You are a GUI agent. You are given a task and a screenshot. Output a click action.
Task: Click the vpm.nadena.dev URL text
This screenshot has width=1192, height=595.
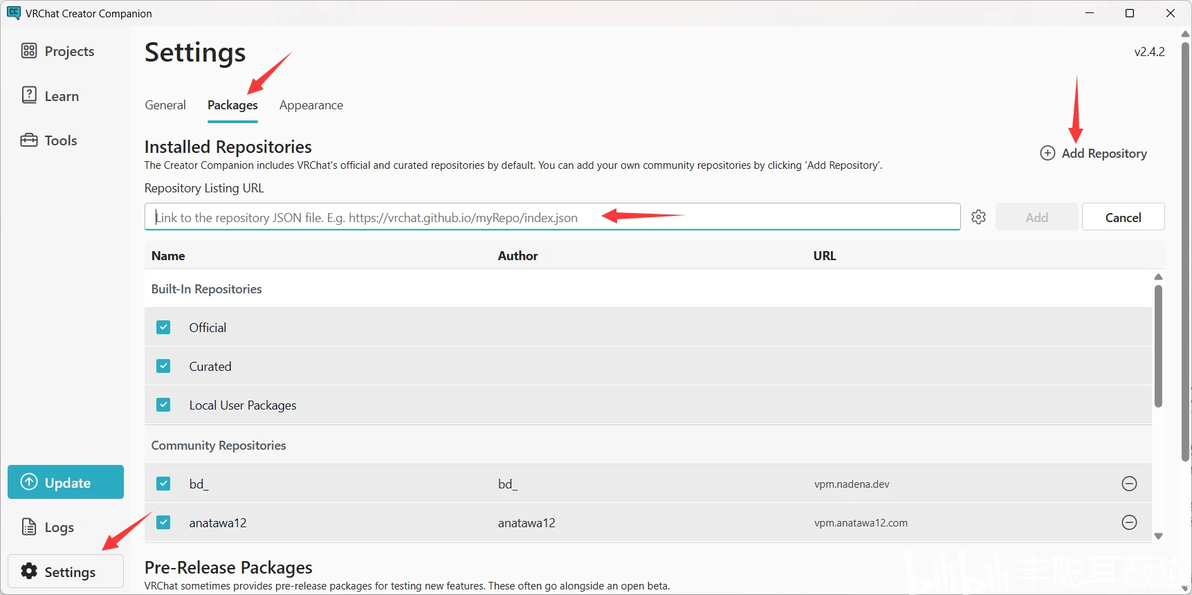click(851, 483)
